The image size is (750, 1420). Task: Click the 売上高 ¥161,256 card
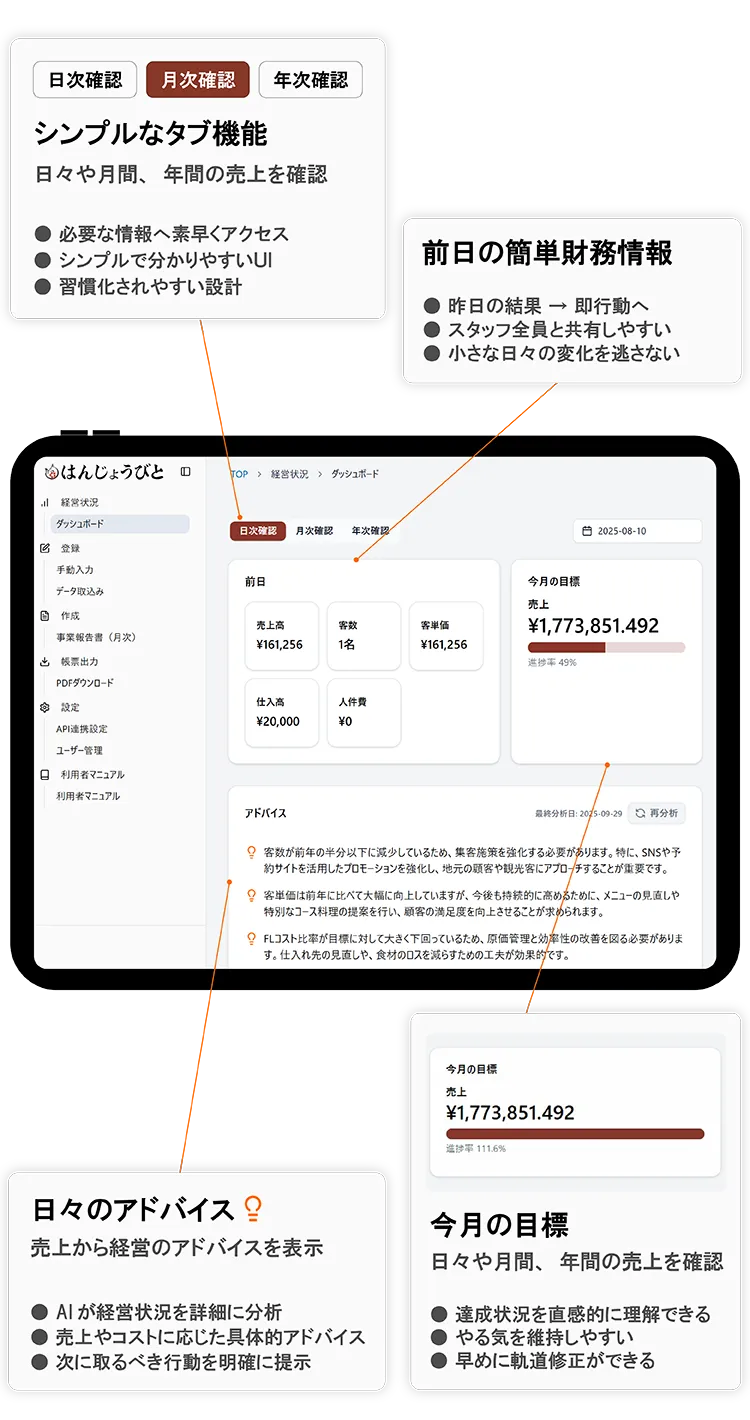[x=282, y=636]
